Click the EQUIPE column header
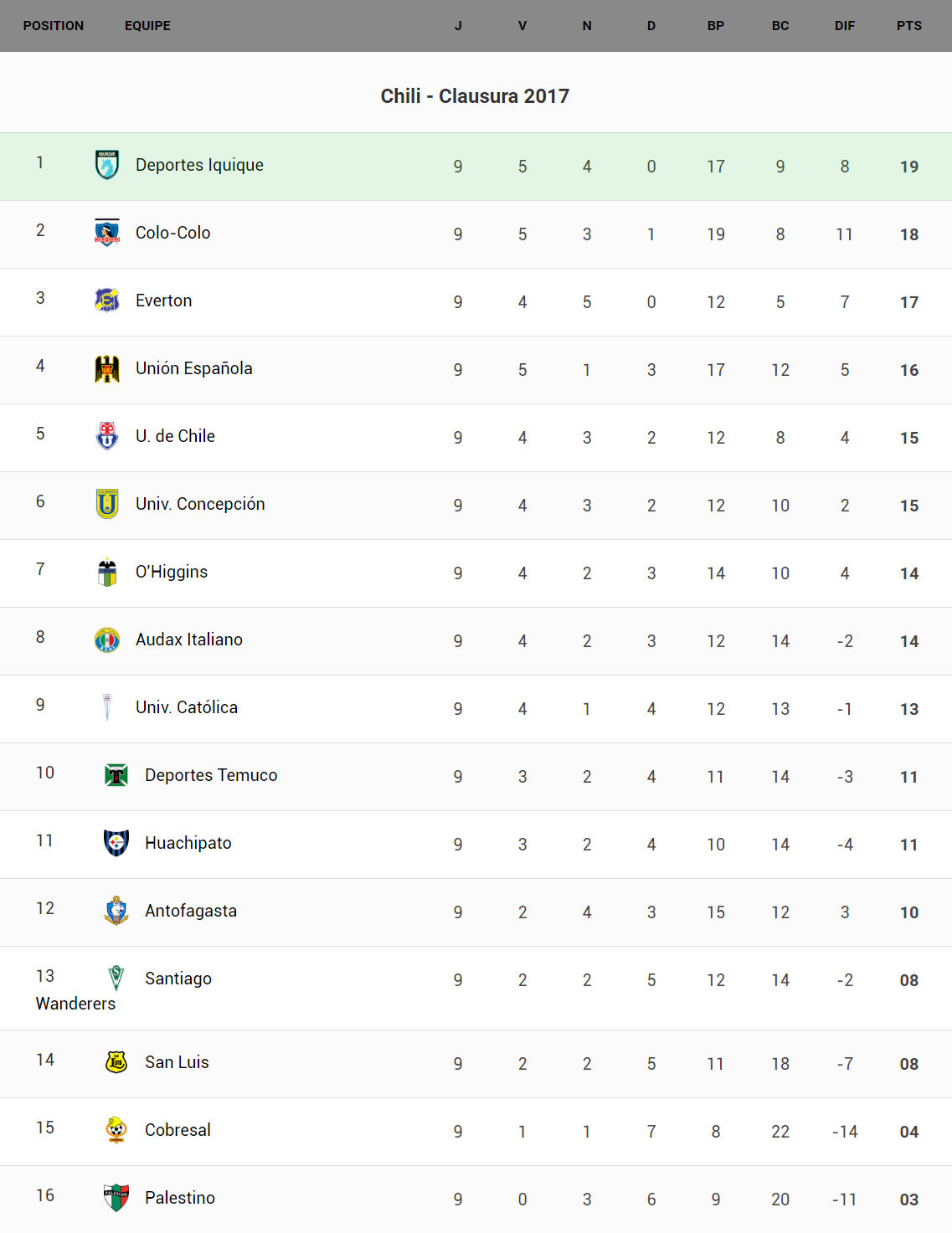The width and height of the screenshot is (952, 1233). [147, 26]
